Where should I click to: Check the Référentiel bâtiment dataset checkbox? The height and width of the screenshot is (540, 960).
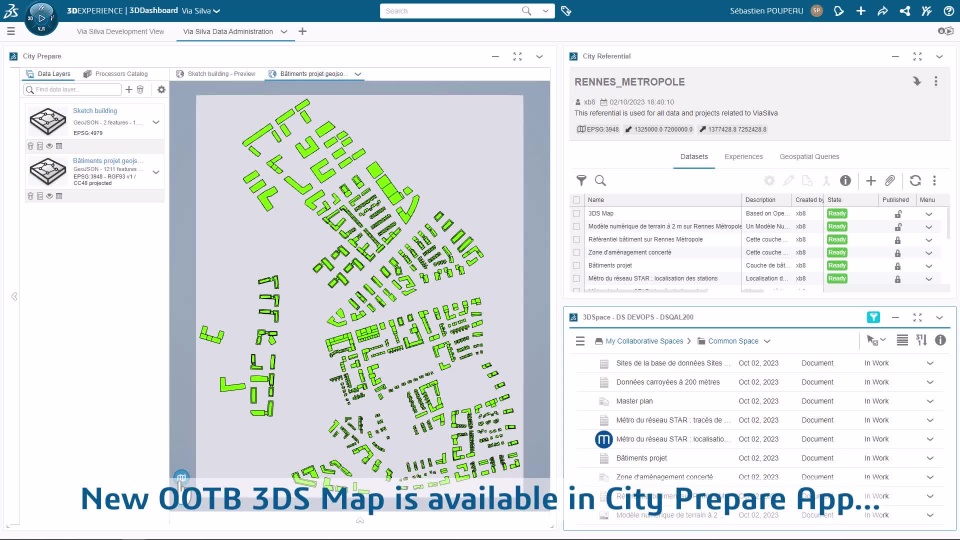tap(577, 239)
